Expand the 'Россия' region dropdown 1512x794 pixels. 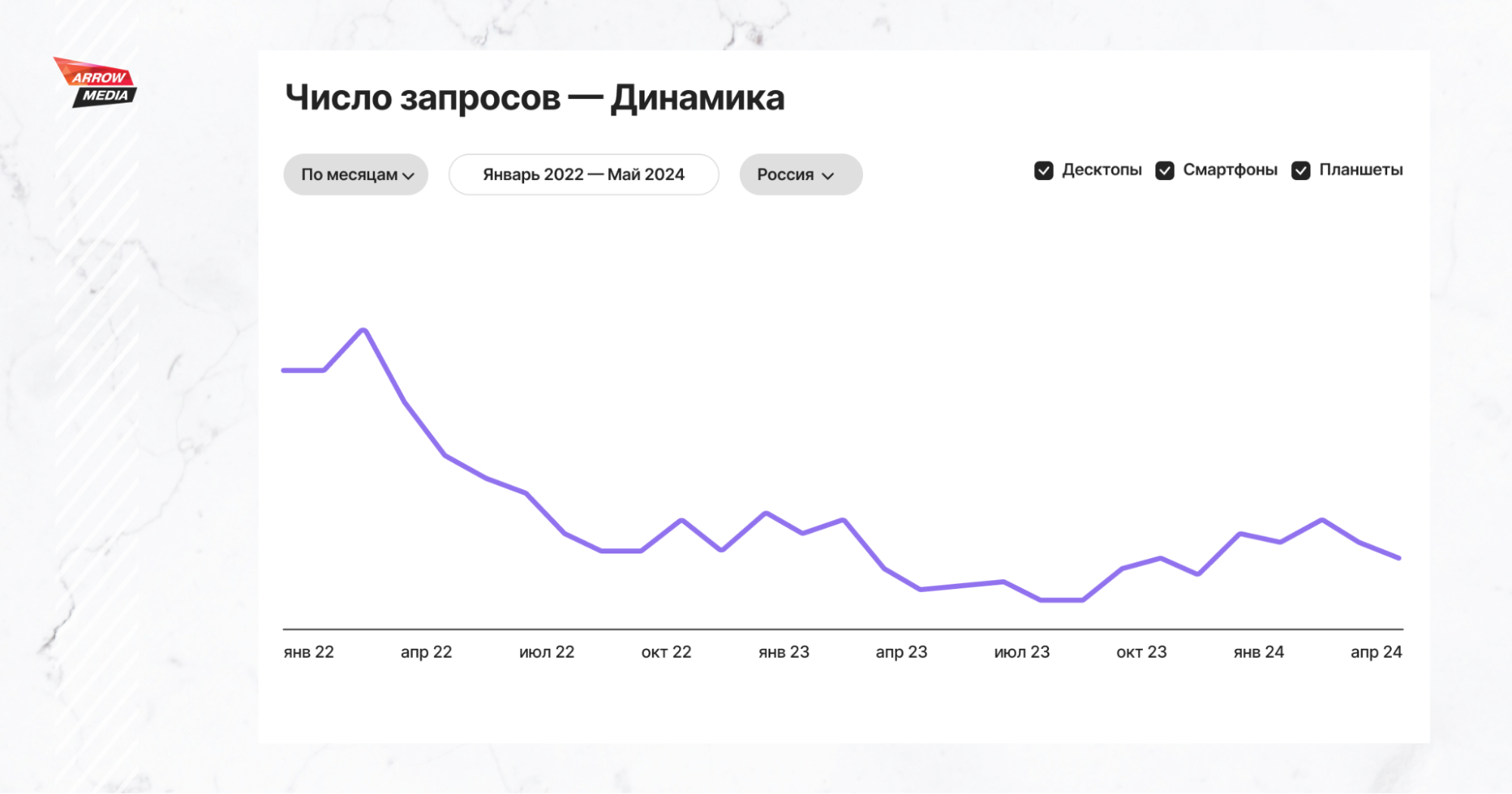click(x=800, y=175)
